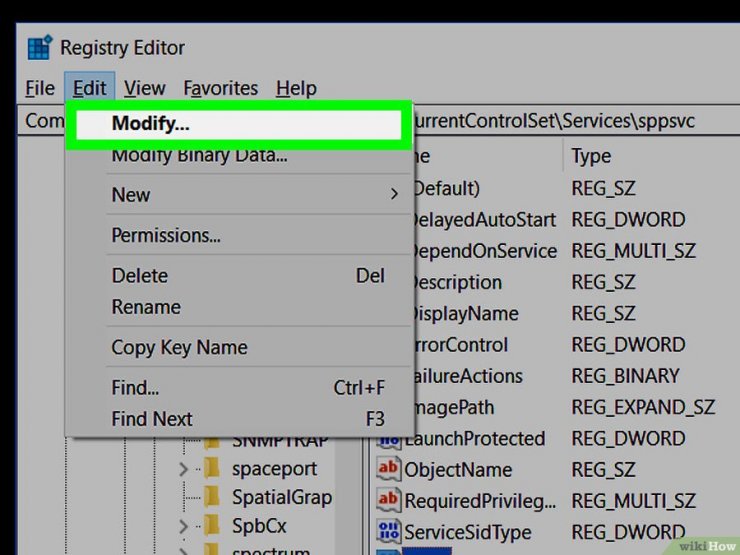Click REG_DWORD type of ServiceSidType
Screen dimensions: 740x555
tap(628, 532)
